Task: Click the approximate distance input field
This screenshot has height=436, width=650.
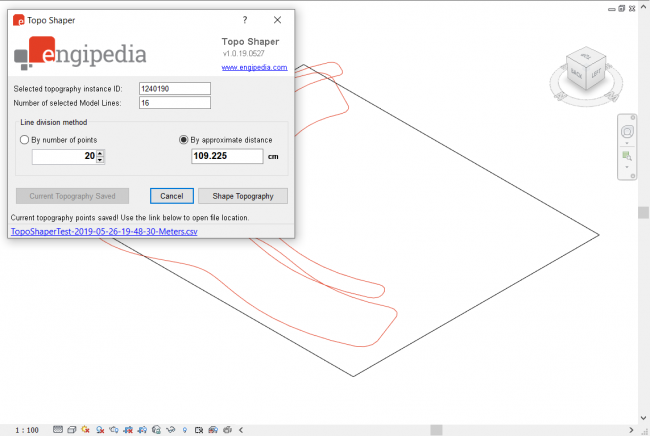Action: (x=226, y=157)
